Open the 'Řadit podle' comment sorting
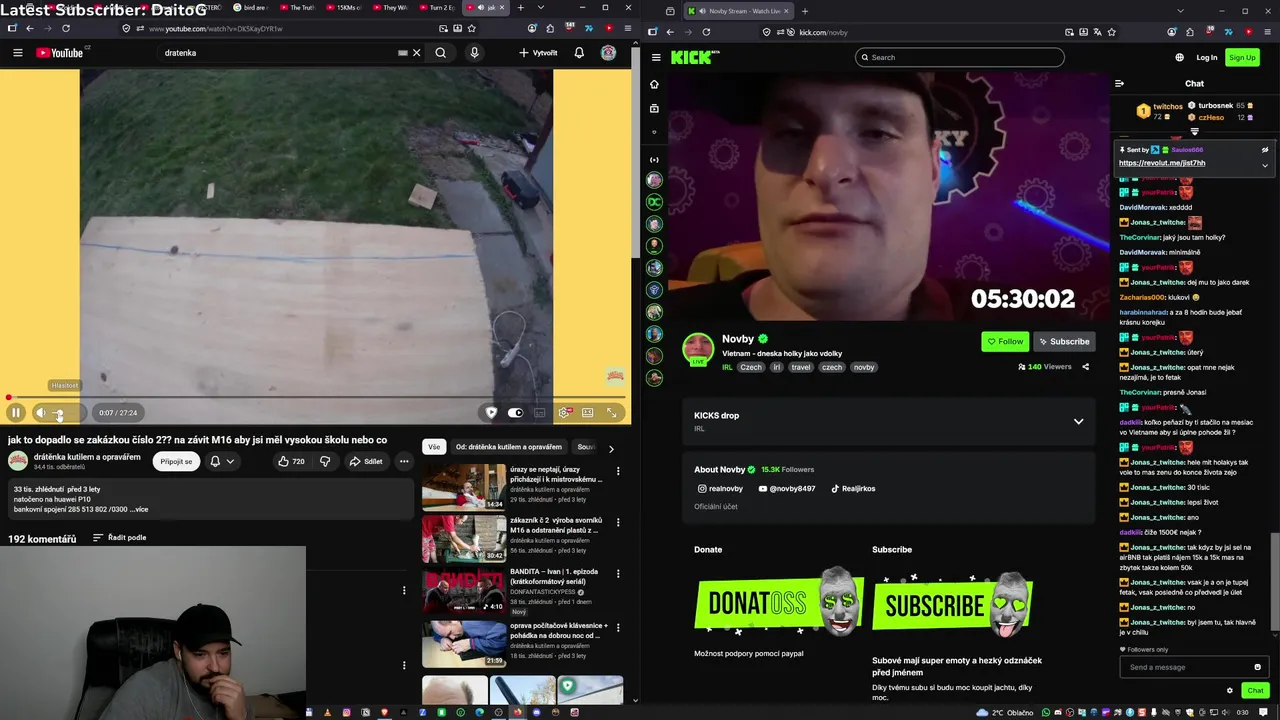Viewport: 1280px width, 720px height. coord(119,538)
